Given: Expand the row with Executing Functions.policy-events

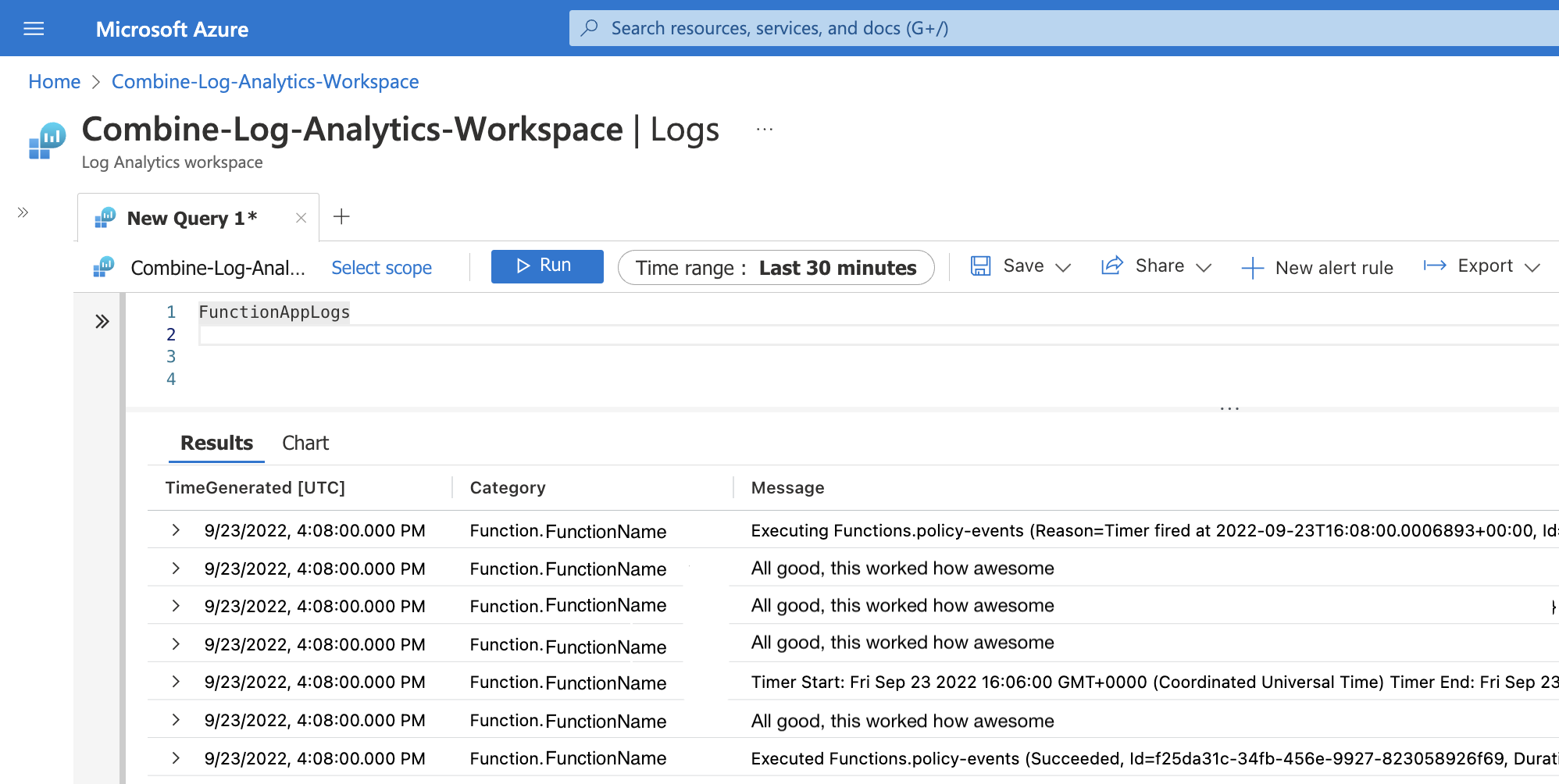Looking at the screenshot, I should (x=176, y=530).
